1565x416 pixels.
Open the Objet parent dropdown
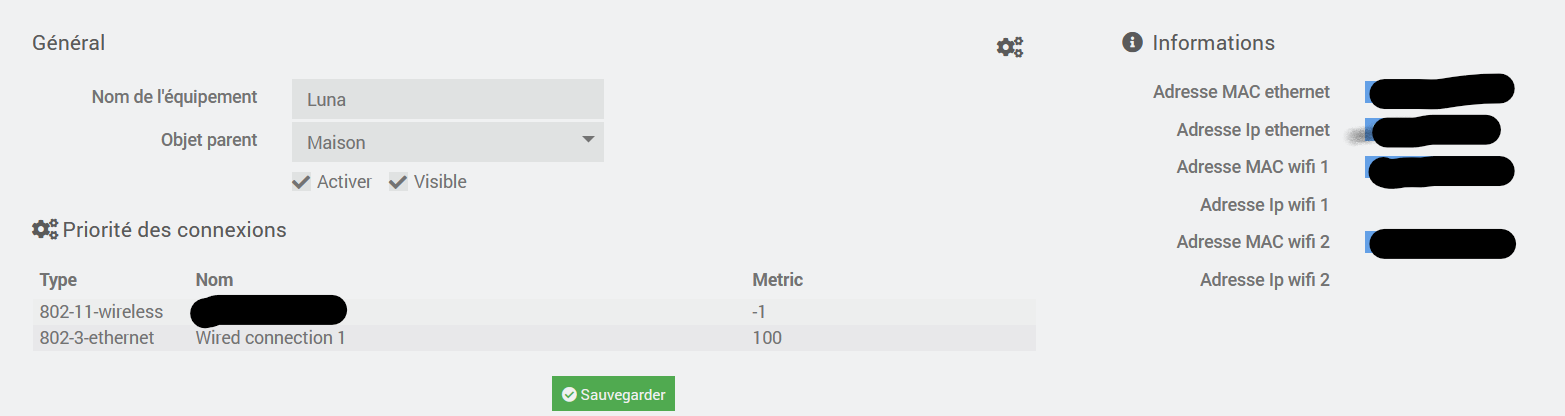point(448,142)
